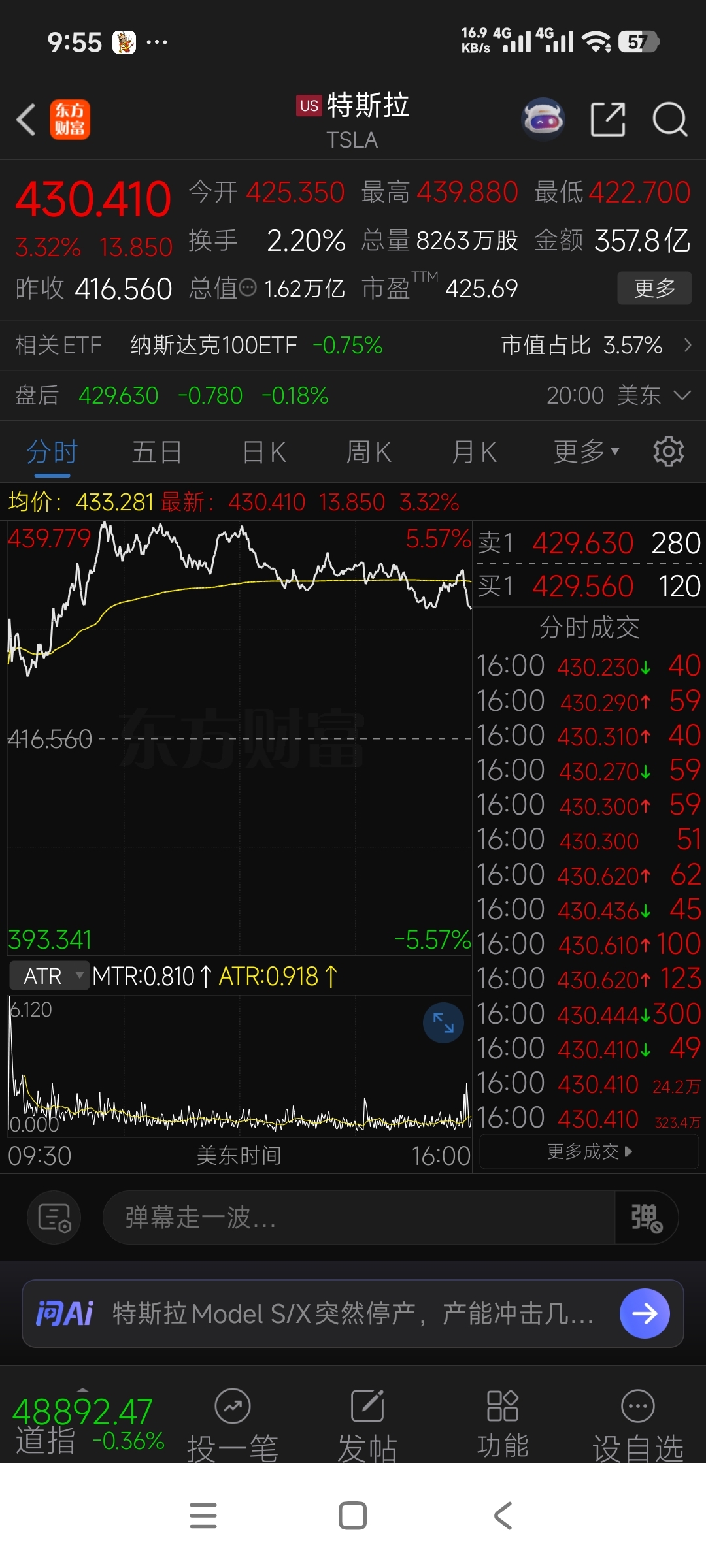Expand indicator chart to fullscreen
This screenshot has width=706, height=1568.
[x=443, y=1022]
